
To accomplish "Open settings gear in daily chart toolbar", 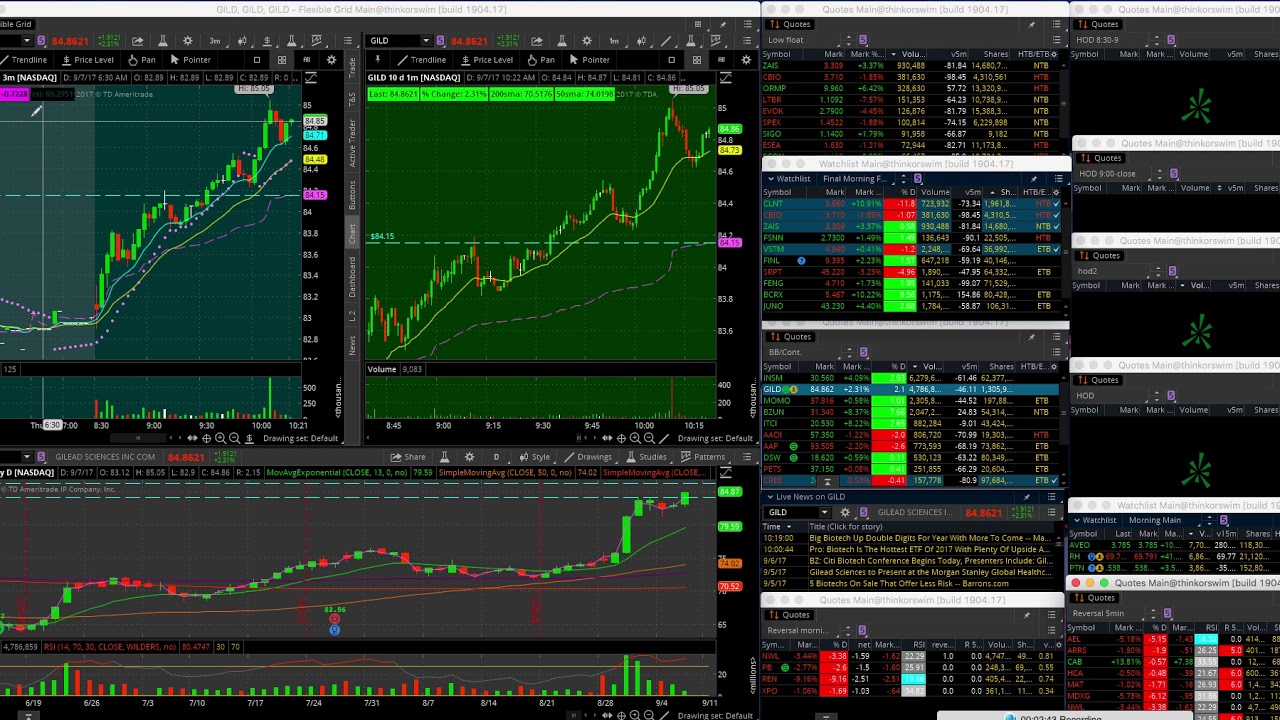I will click(x=469, y=457).
